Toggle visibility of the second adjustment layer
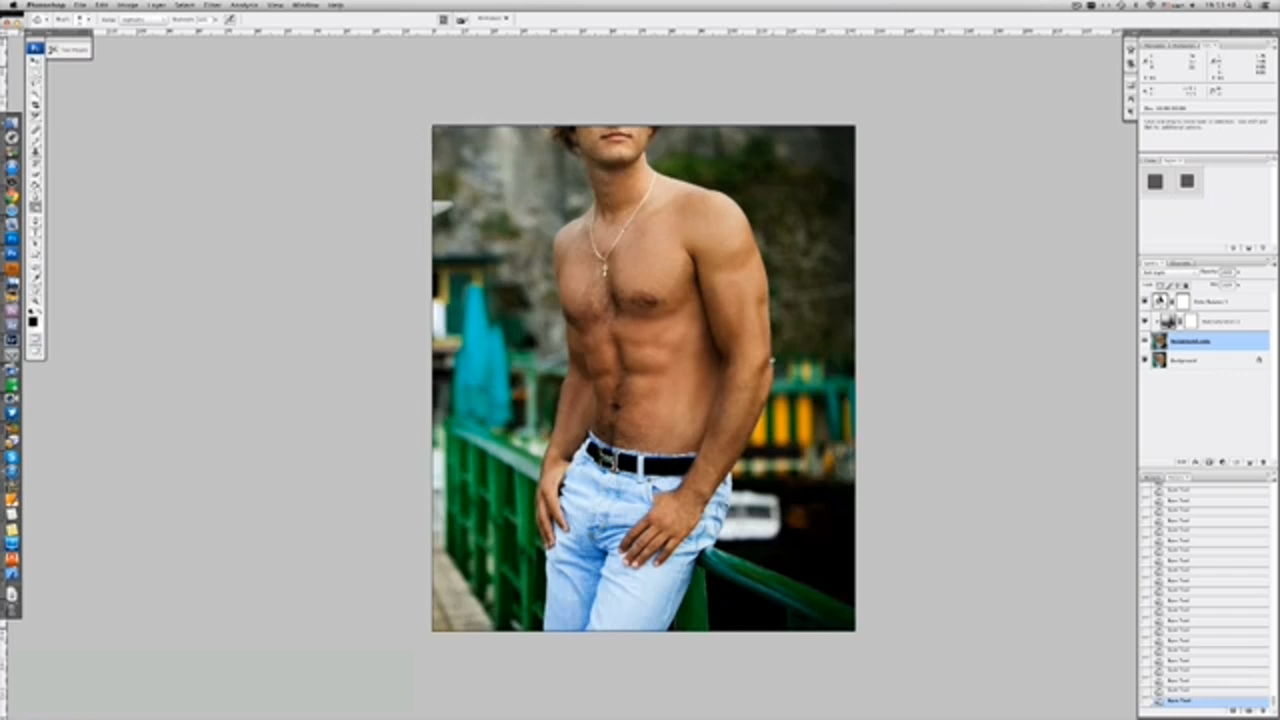1280x720 pixels. (1145, 321)
